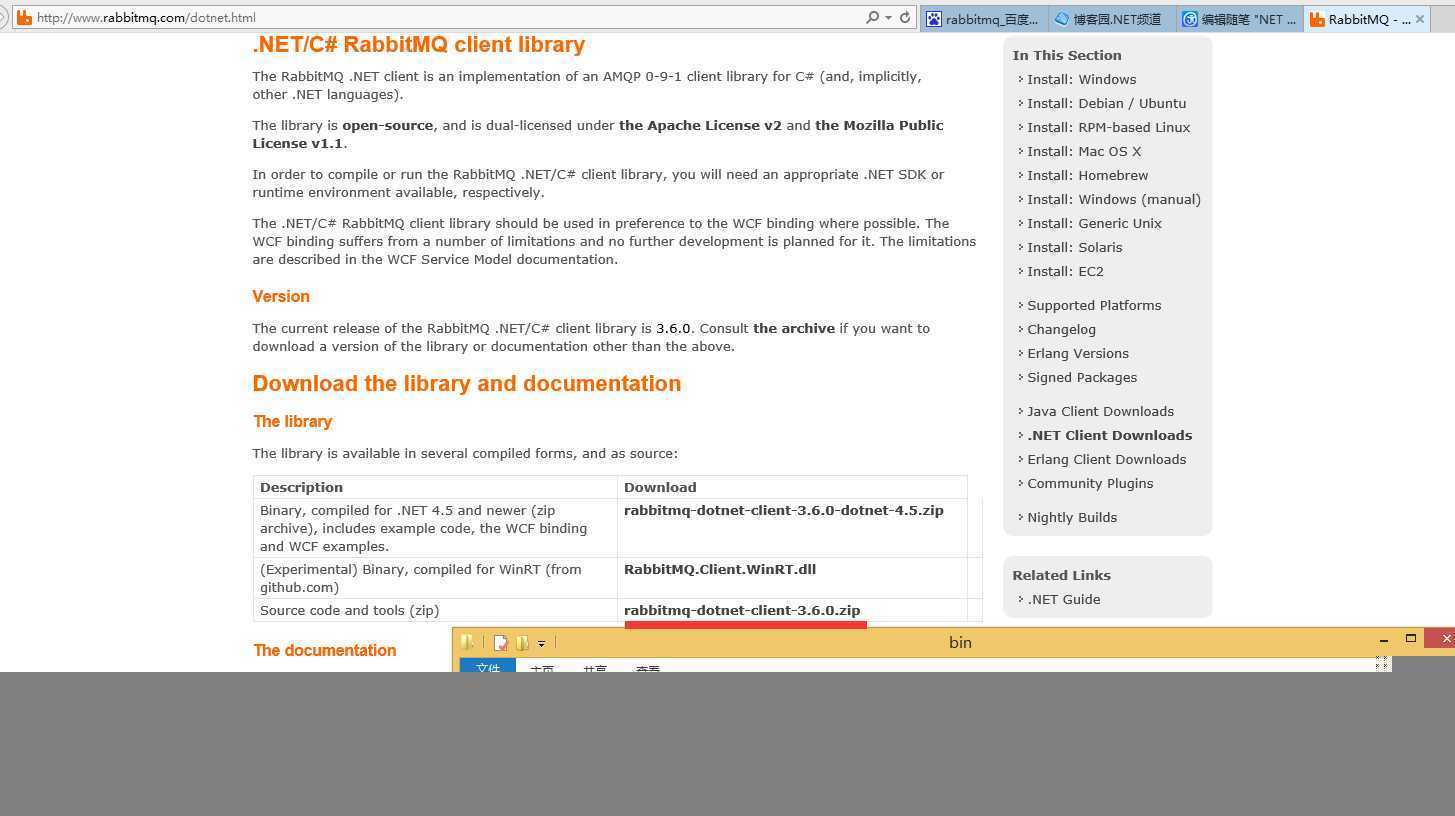1455x816 pixels.
Task: Click 'the Apache License v2' link
Action: coord(700,125)
